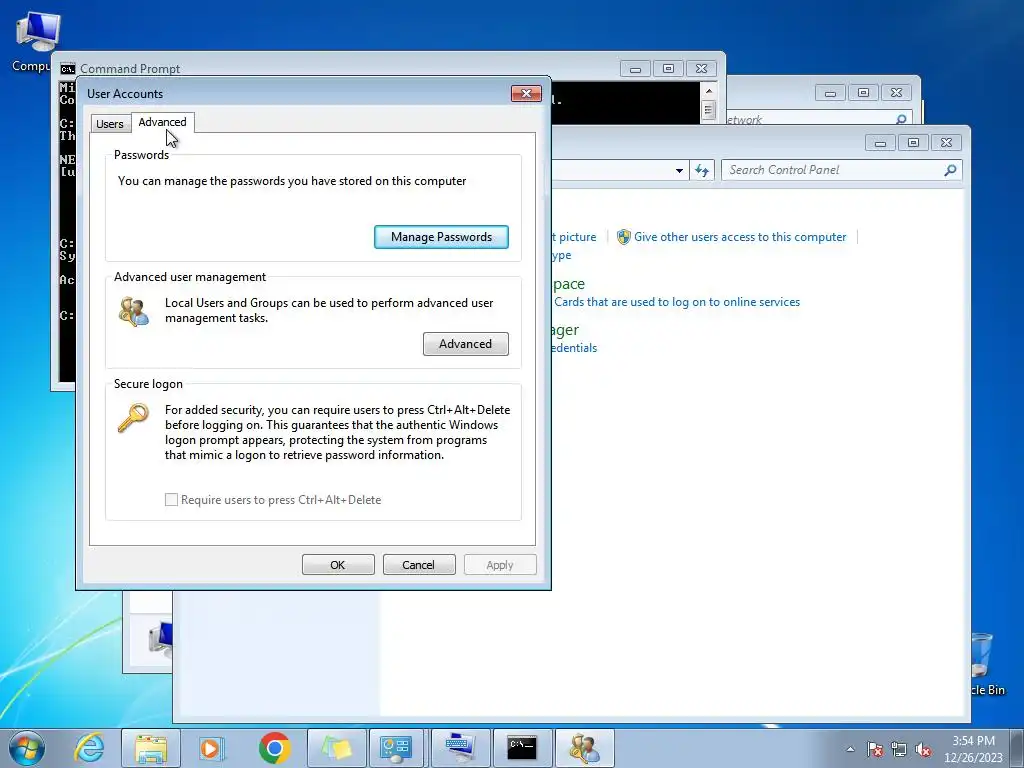Screen dimensions: 1024x768
Task: Open the Command Prompt title bar icon
Action: click(67, 69)
